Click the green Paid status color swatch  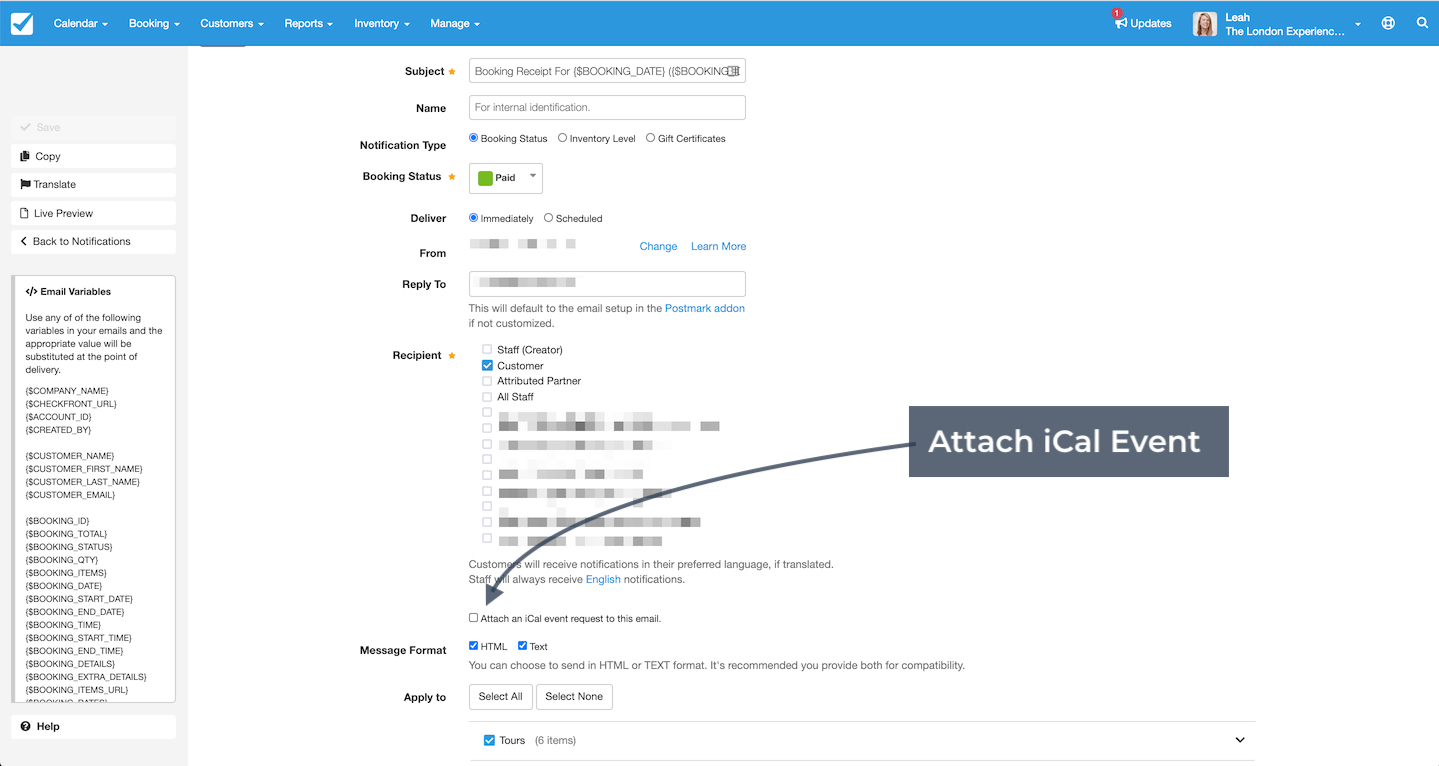pyautogui.click(x=485, y=178)
